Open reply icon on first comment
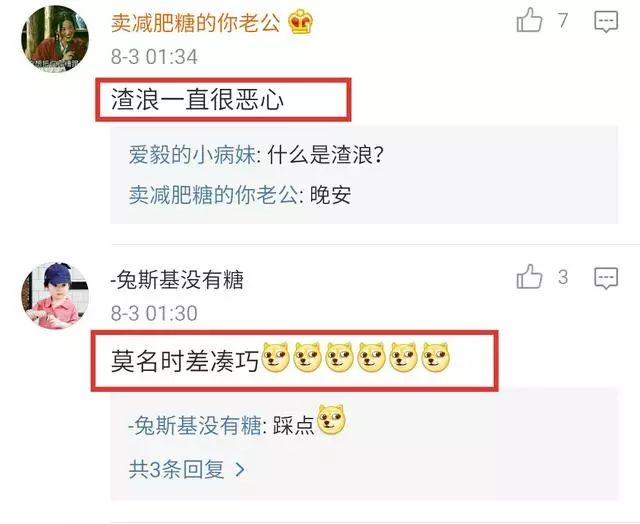Screen dimensions: 640x524 (606, 21)
